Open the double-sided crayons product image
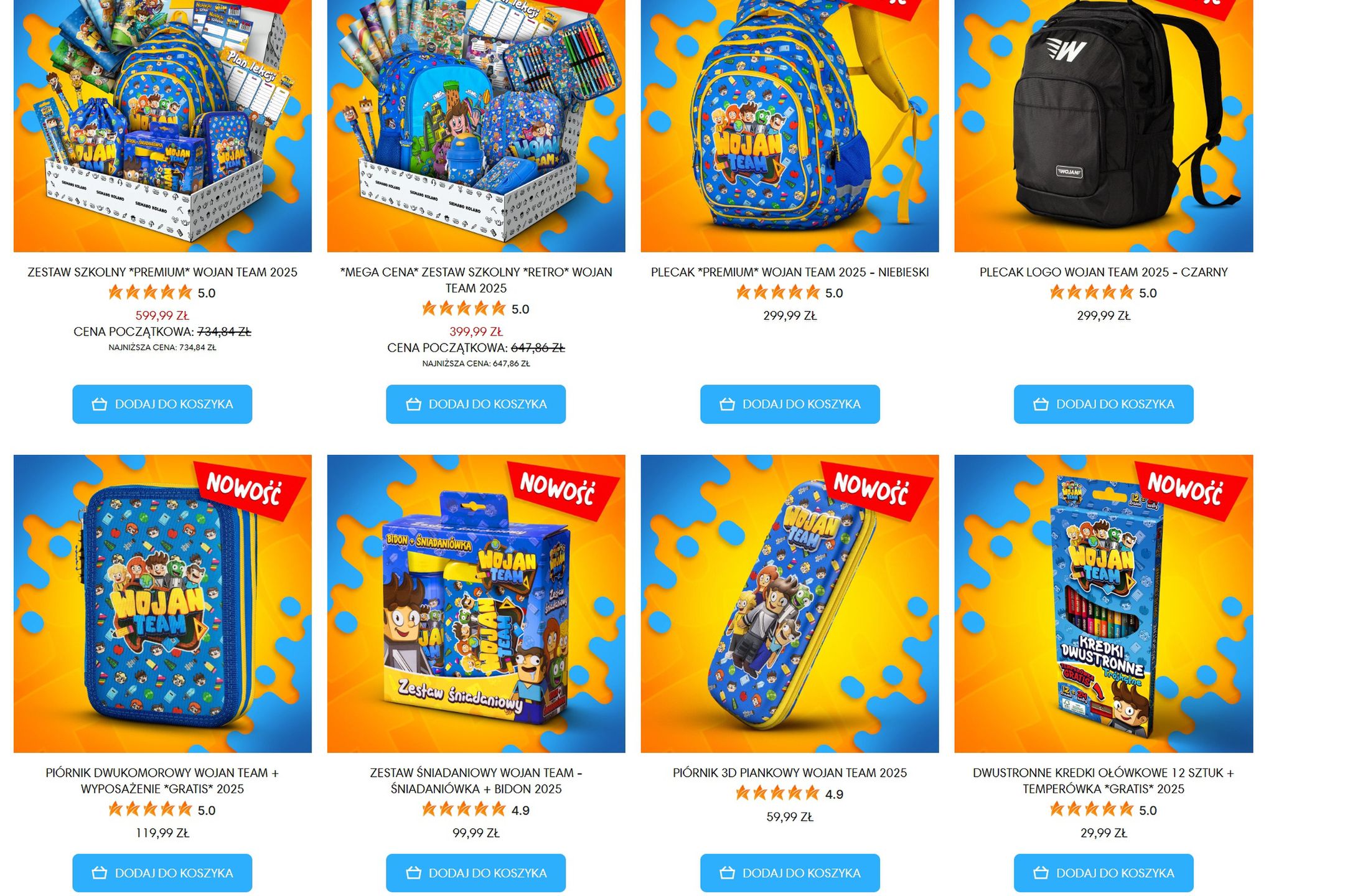 click(x=1104, y=604)
